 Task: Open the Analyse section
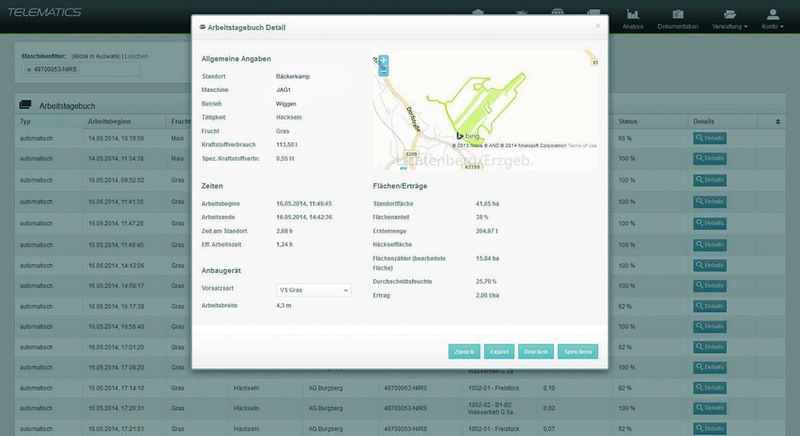tap(632, 18)
